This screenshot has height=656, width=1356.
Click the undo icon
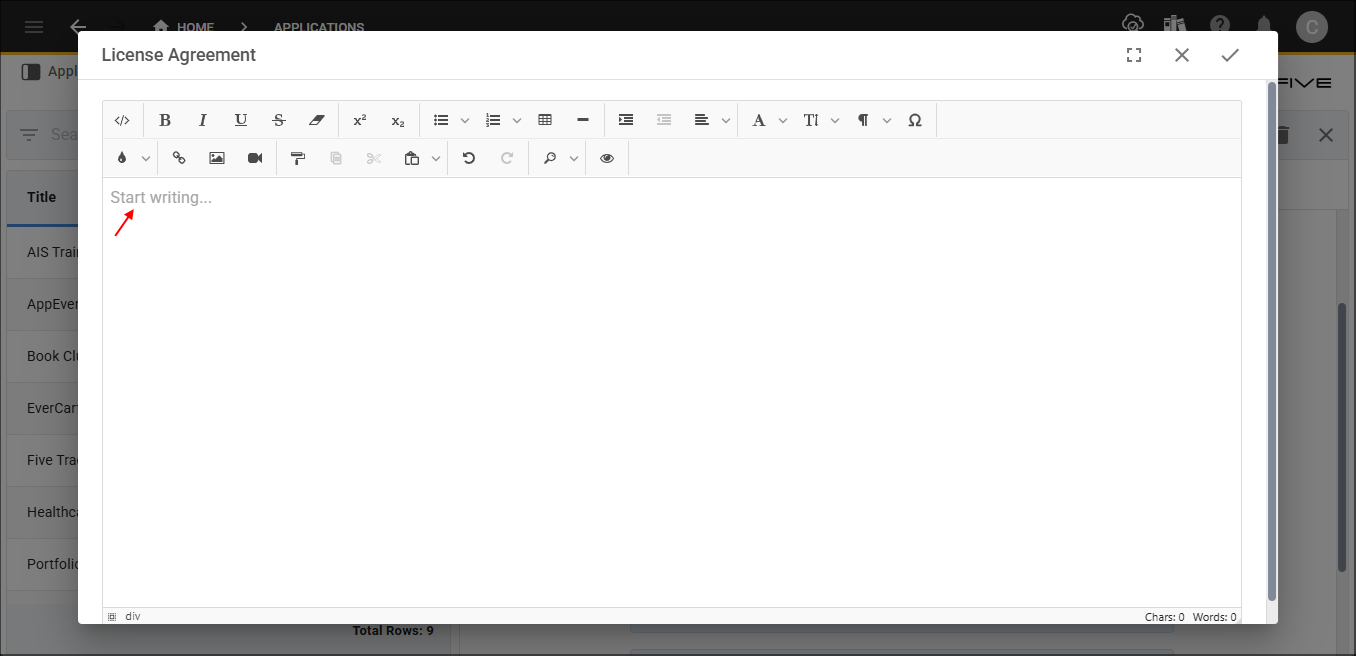(x=468, y=157)
